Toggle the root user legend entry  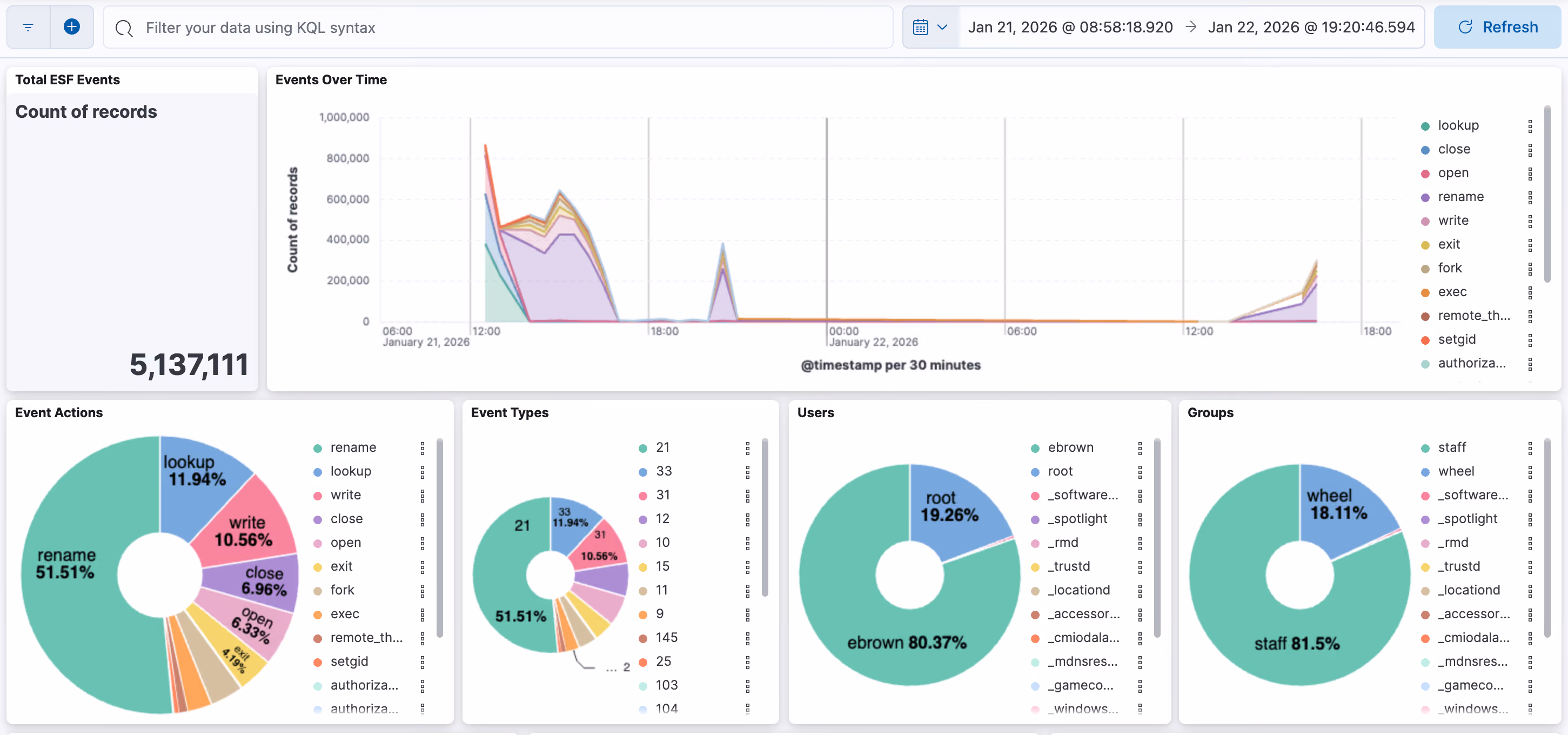click(x=1060, y=471)
